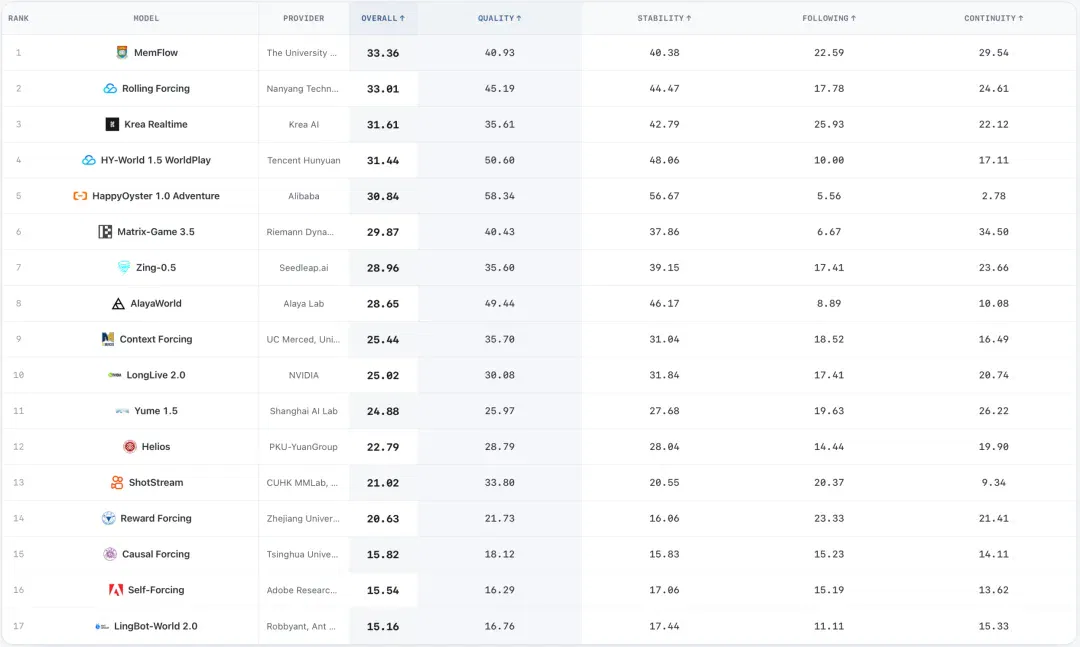Click the ShotStream orange logo icon

point(117,482)
